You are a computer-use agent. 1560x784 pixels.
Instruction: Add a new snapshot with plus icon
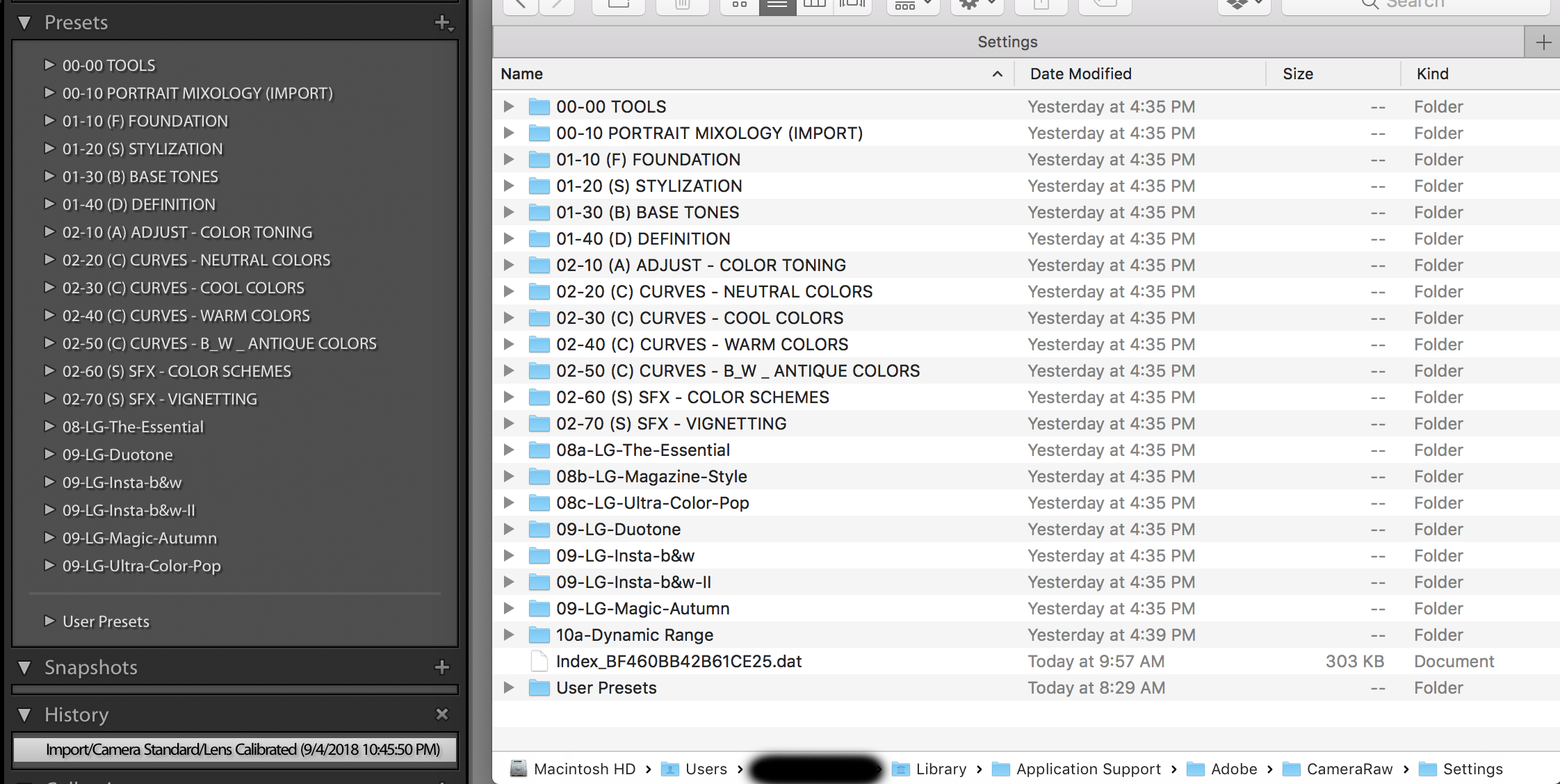pos(442,667)
